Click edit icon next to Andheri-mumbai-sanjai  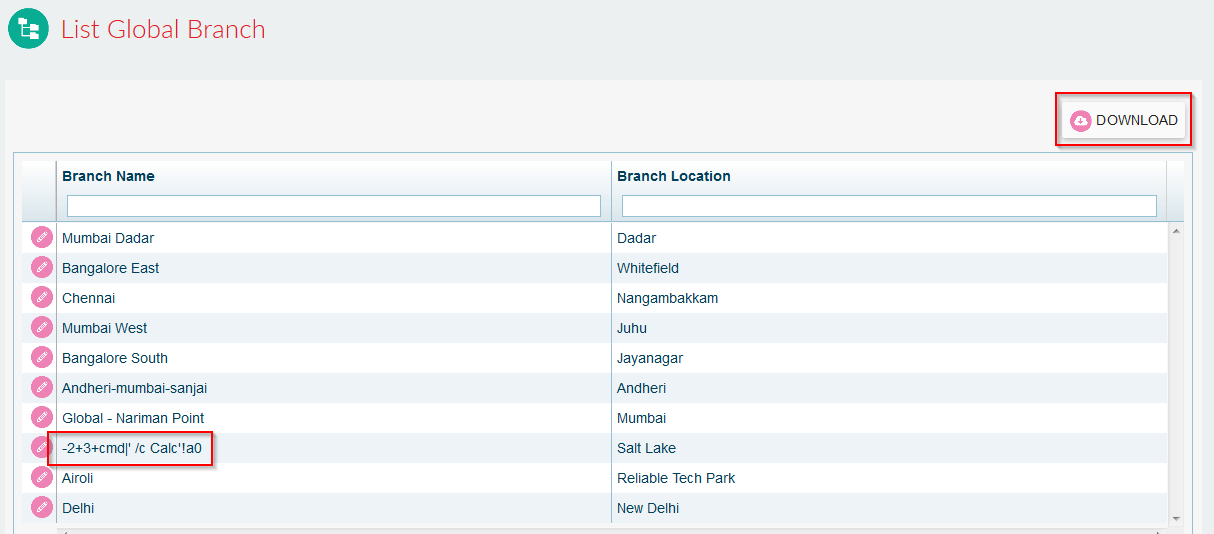pyautogui.click(x=41, y=388)
